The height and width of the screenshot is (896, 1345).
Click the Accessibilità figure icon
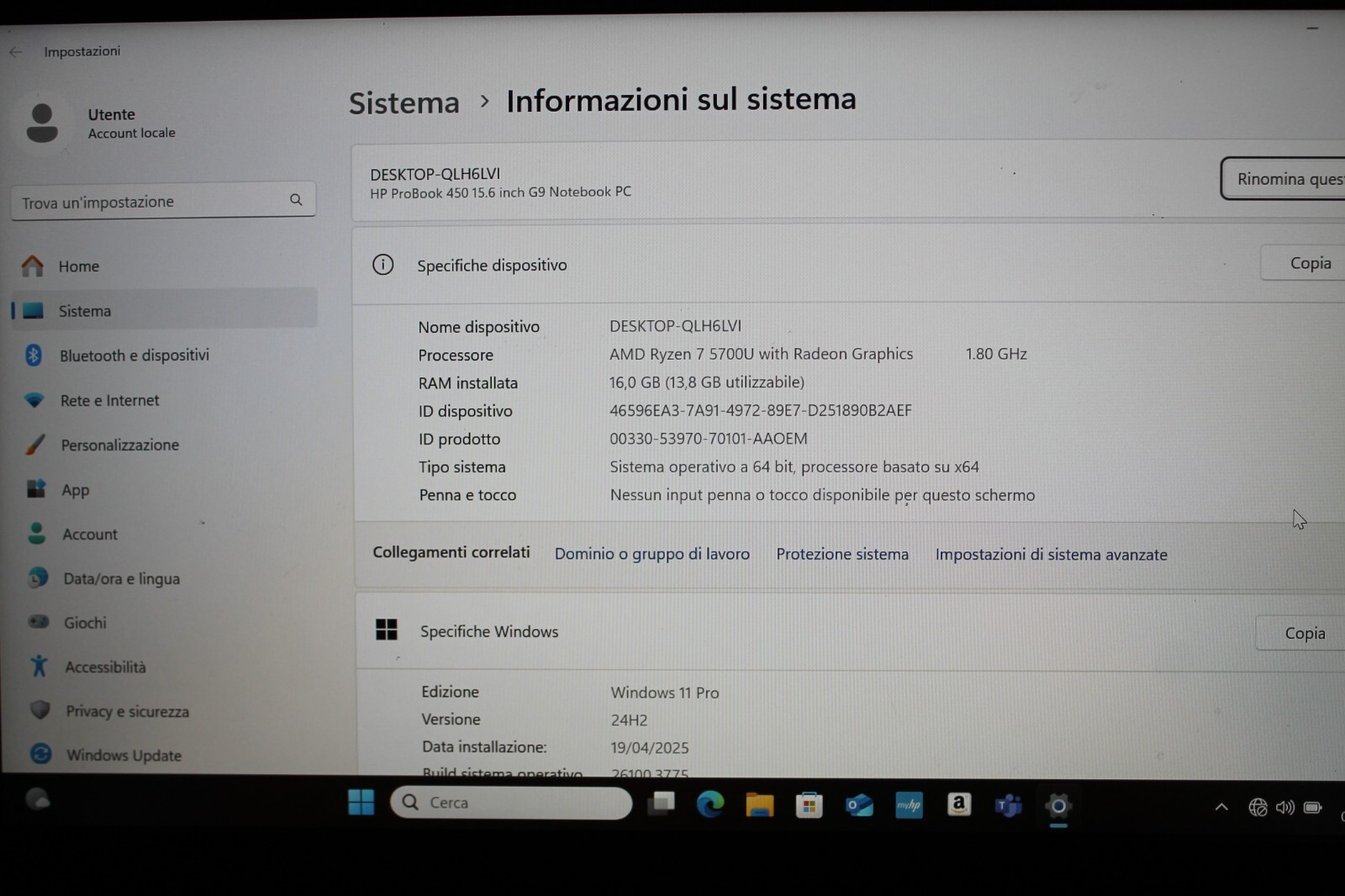[x=39, y=667]
